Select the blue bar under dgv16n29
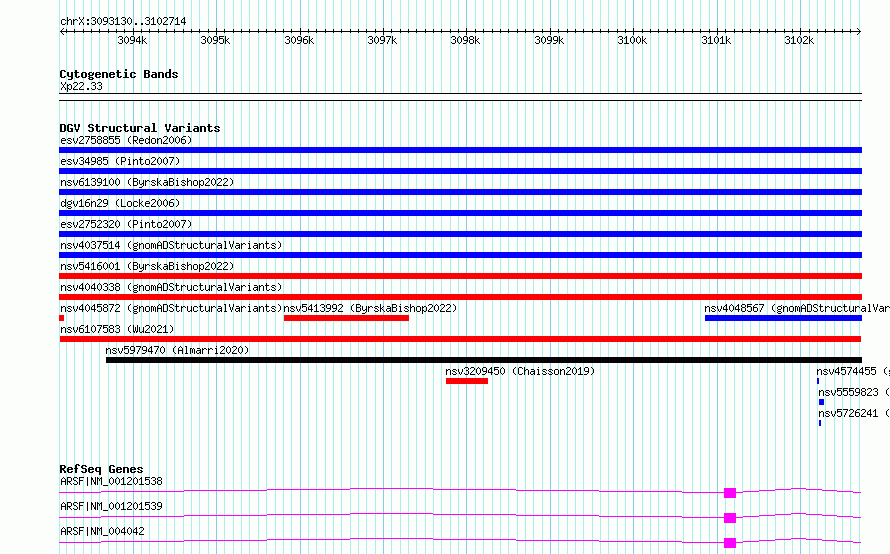Image resolution: width=890 pixels, height=554 pixels. pos(460,213)
